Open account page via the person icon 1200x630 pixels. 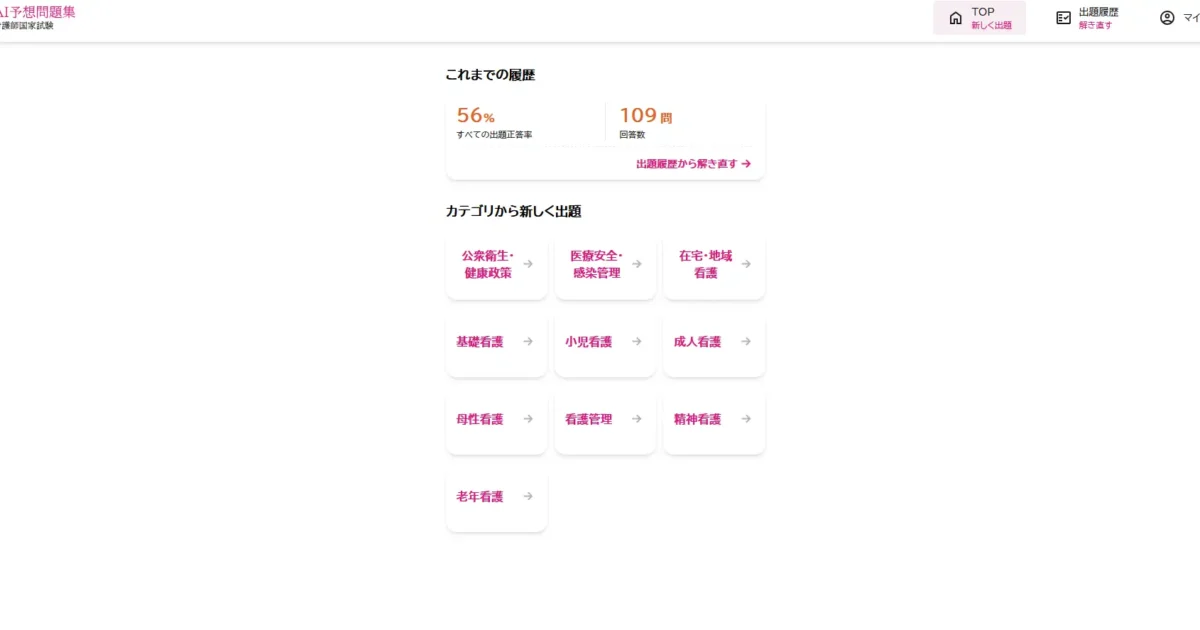pos(1166,17)
